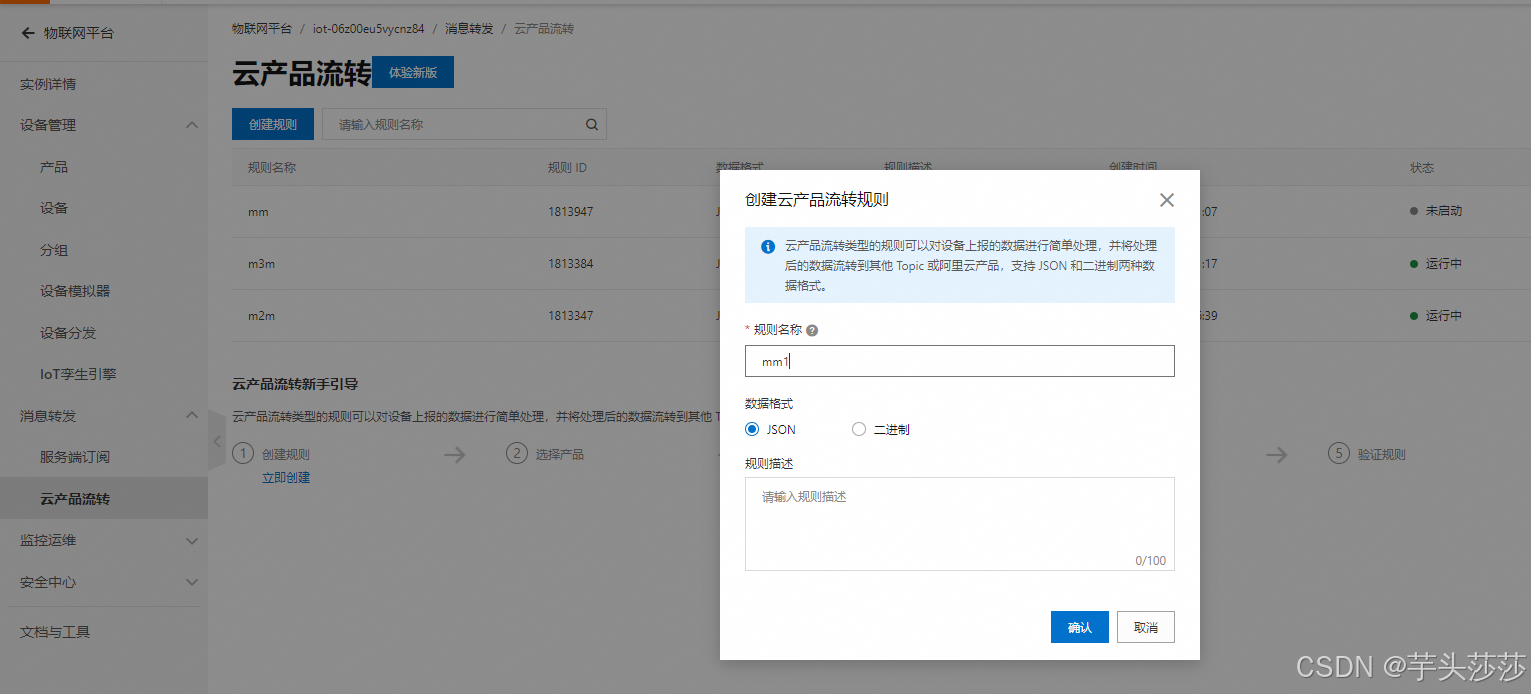
Task: Select the 二进制 data format radio
Action: (x=859, y=429)
